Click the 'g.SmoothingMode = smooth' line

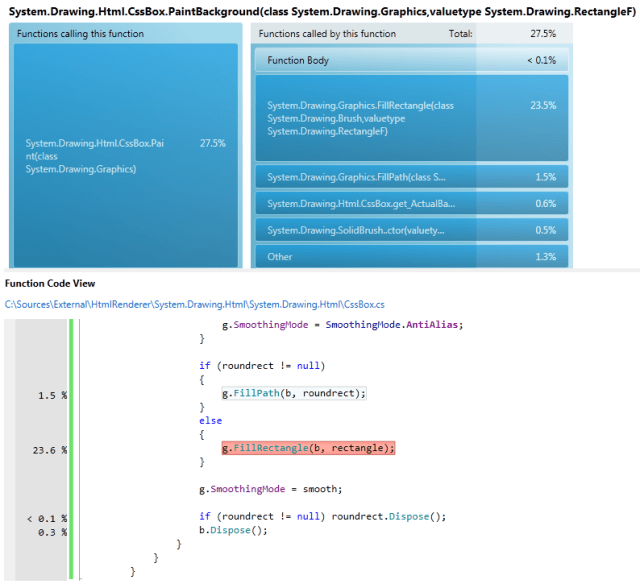[x=270, y=489]
